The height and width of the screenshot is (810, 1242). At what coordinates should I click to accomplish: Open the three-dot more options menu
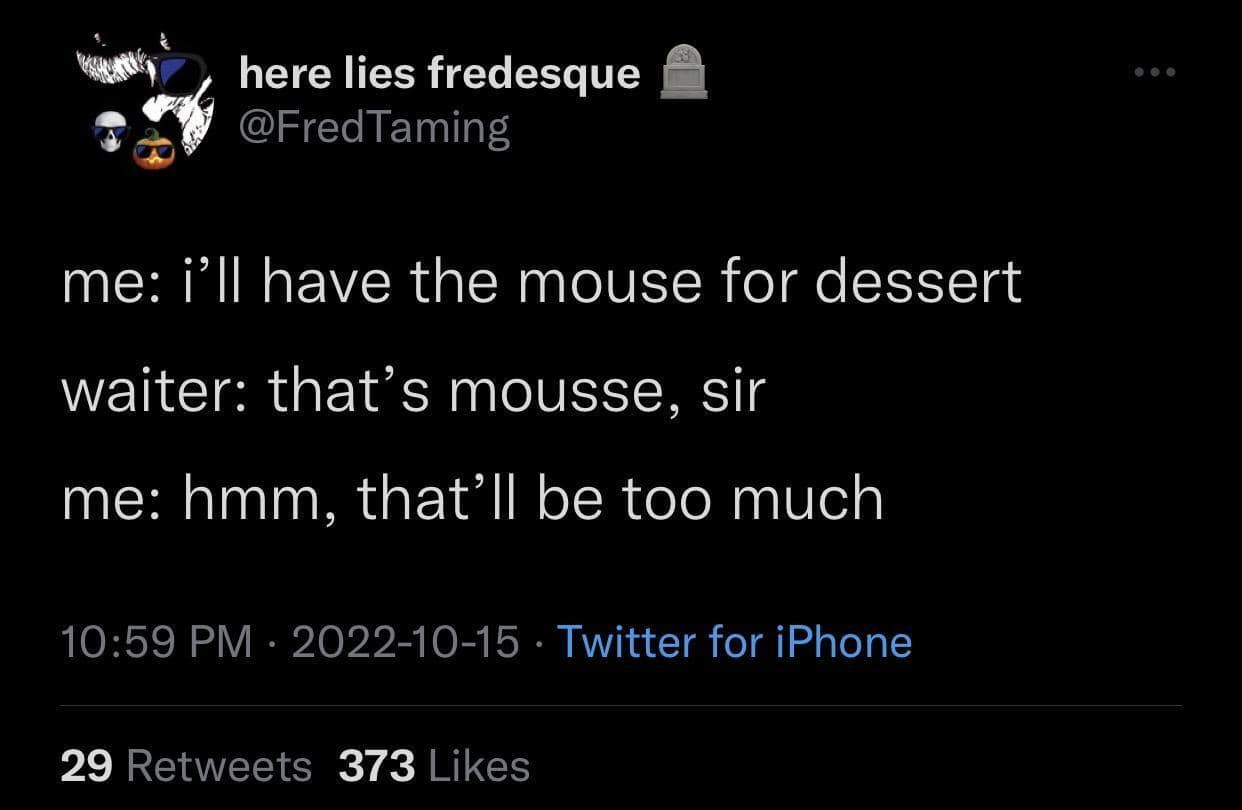point(1153,72)
